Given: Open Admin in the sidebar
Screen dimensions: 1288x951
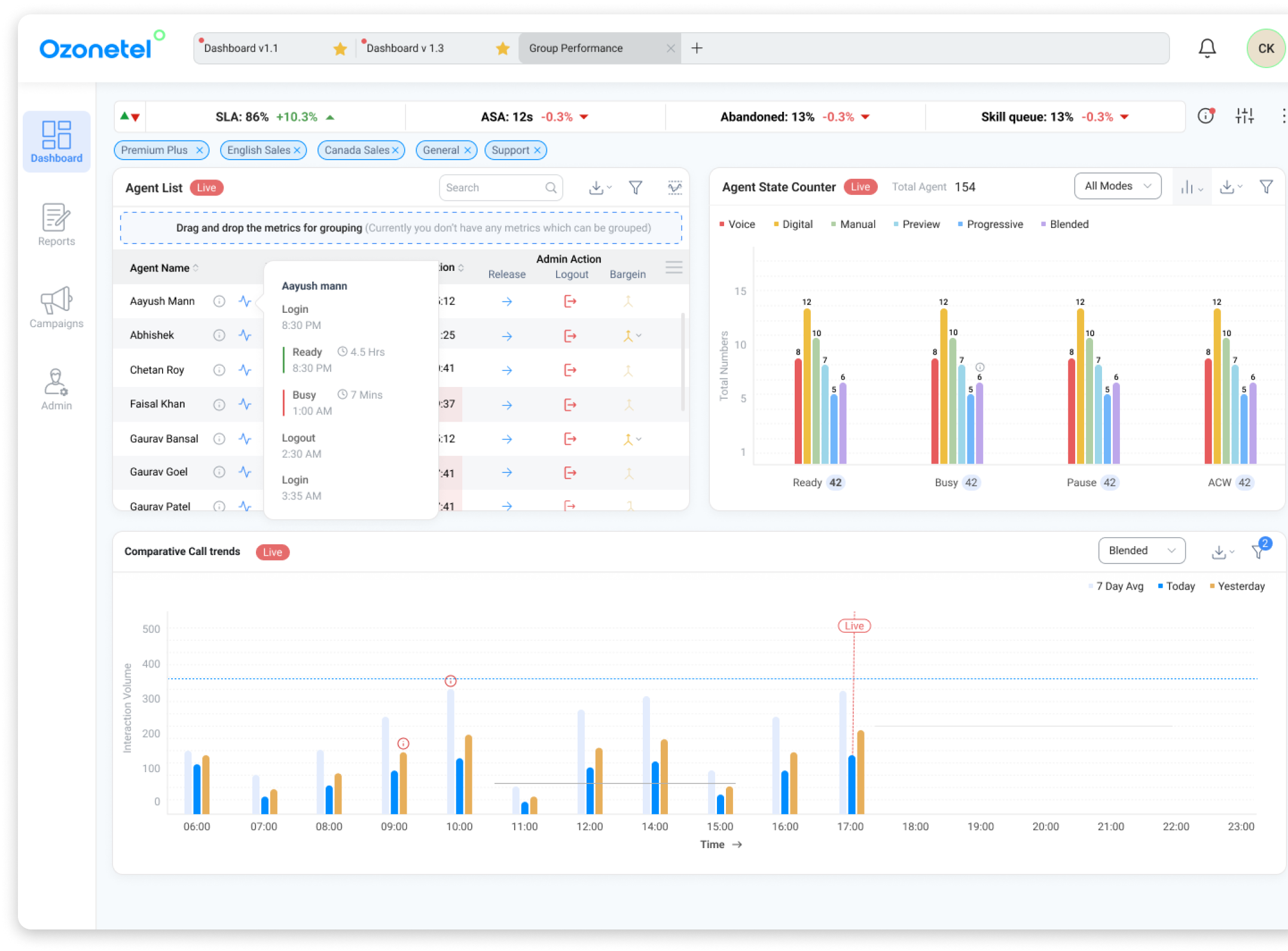Looking at the screenshot, I should pyautogui.click(x=57, y=389).
